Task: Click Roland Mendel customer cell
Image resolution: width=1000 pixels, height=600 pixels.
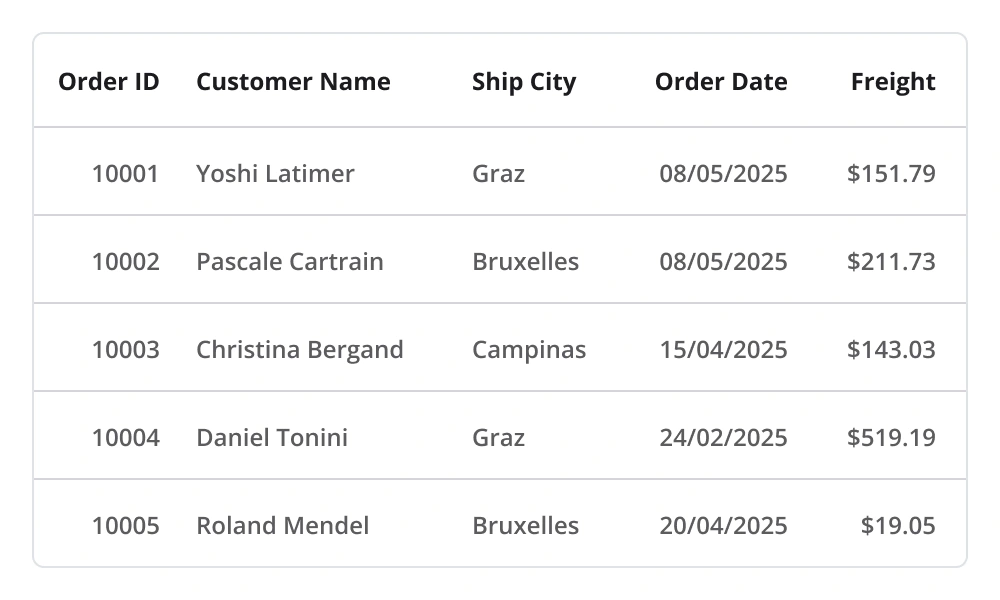Action: coord(282,526)
